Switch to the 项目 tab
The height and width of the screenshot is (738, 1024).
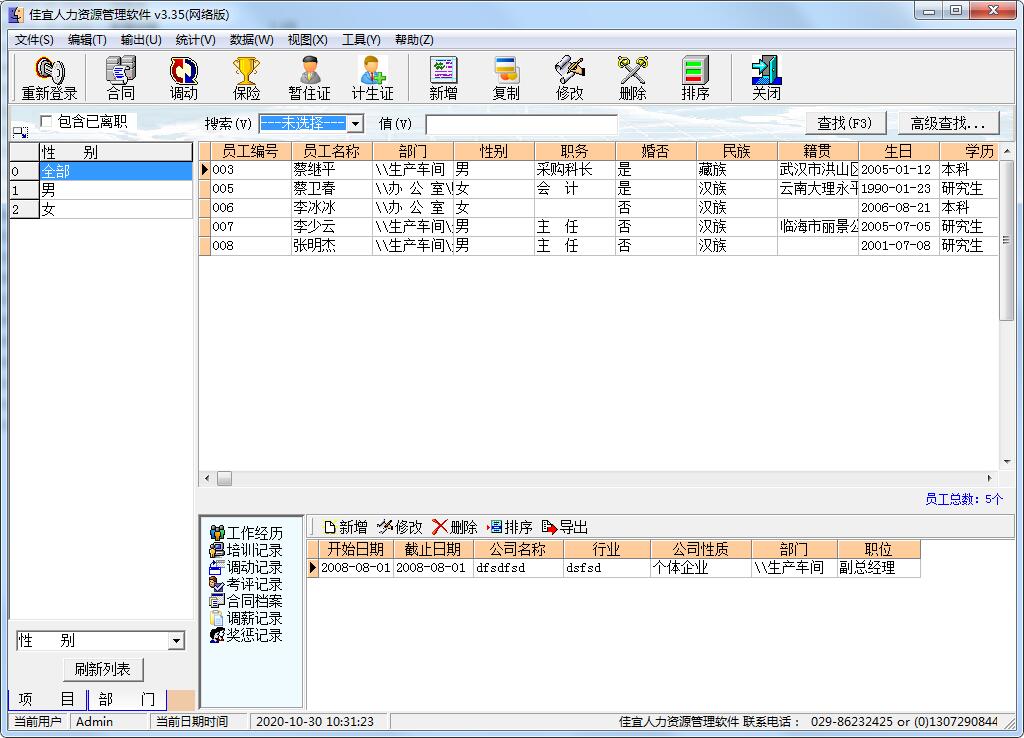click(47, 699)
